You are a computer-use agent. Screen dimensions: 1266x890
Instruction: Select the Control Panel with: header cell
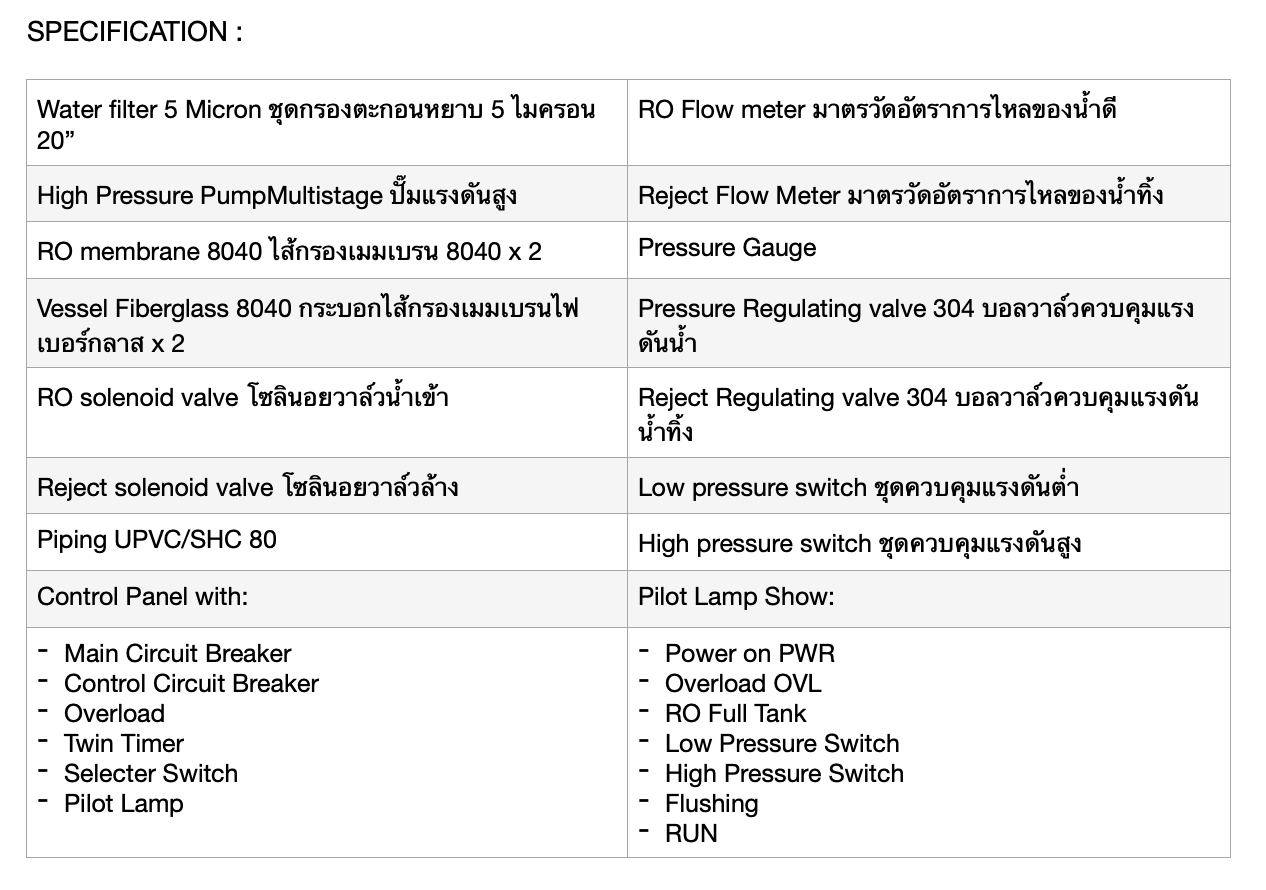tap(327, 599)
